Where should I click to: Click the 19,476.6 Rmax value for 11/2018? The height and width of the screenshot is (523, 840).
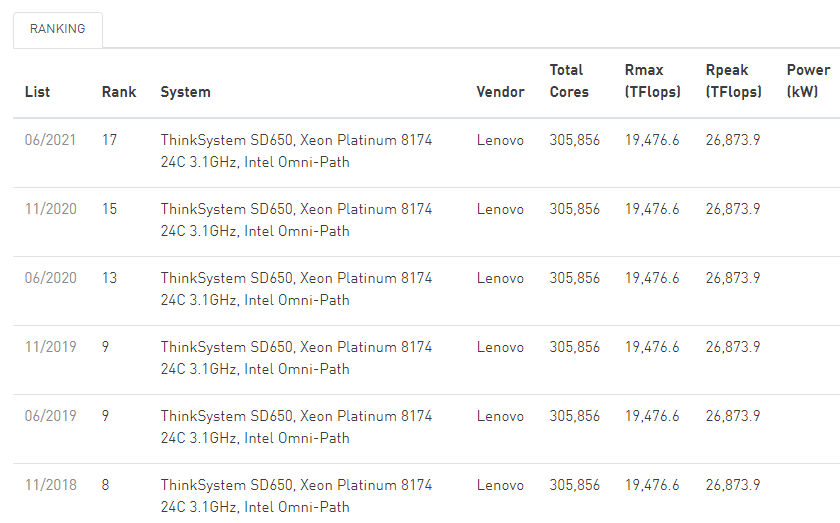[x=652, y=485]
